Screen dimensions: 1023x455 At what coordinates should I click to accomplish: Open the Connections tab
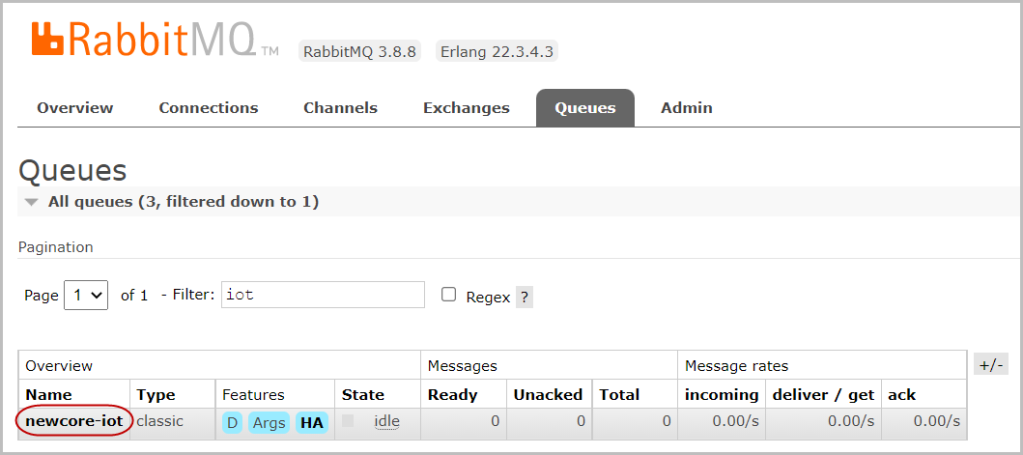coord(208,108)
